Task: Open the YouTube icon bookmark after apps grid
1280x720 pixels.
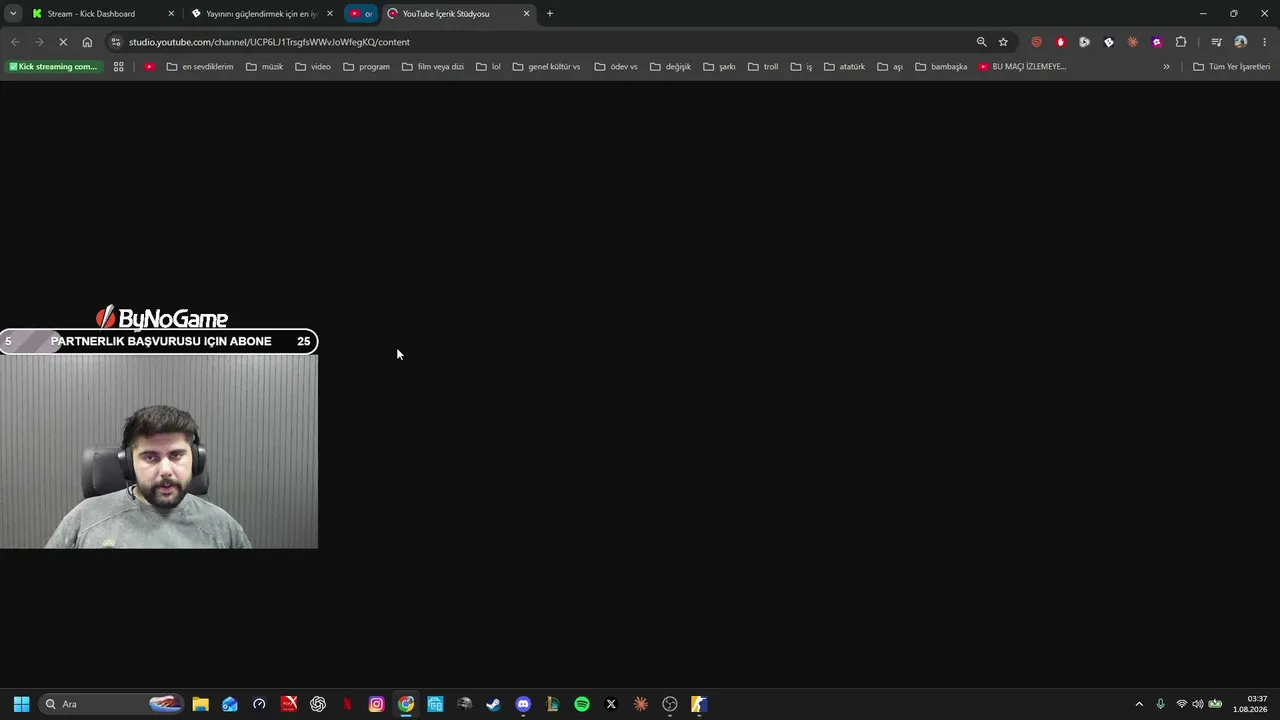Action: coord(149,67)
